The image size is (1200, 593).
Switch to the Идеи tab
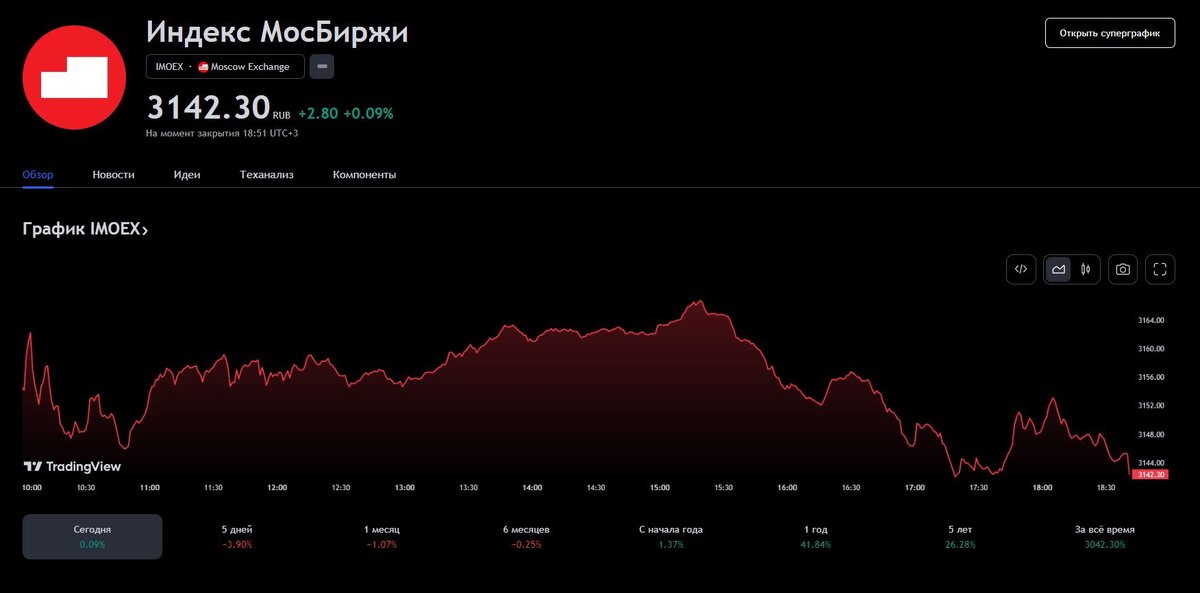pyautogui.click(x=187, y=174)
